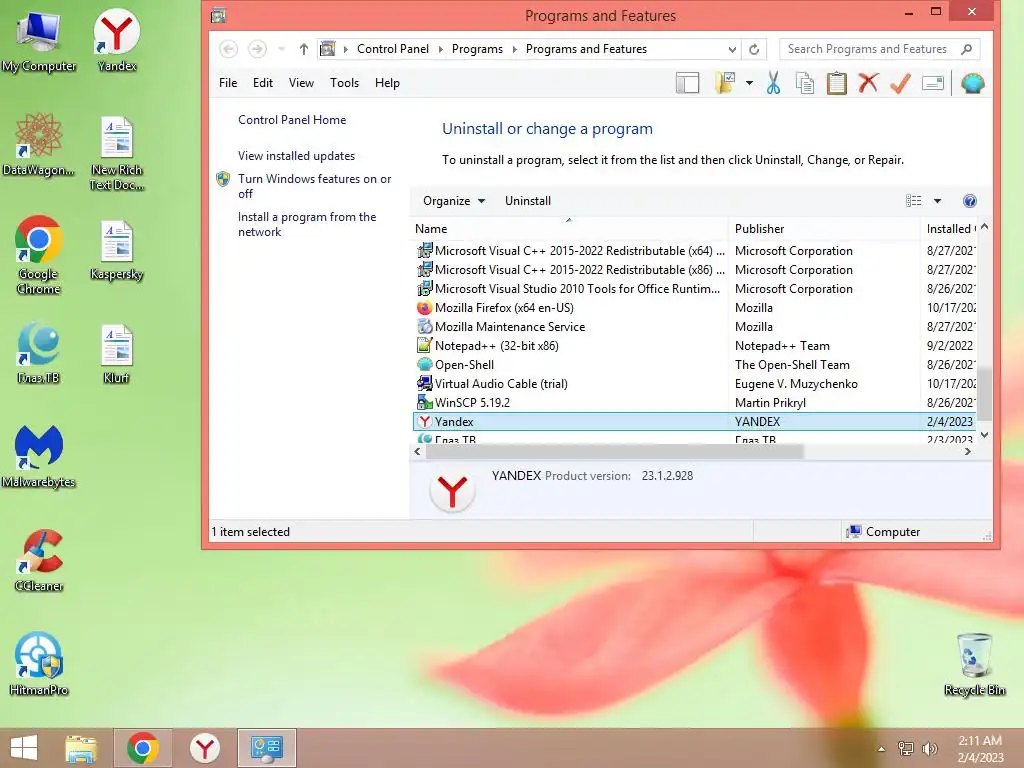Select the DataWagon desktop shortcut
The width and height of the screenshot is (1024, 768).
39,144
